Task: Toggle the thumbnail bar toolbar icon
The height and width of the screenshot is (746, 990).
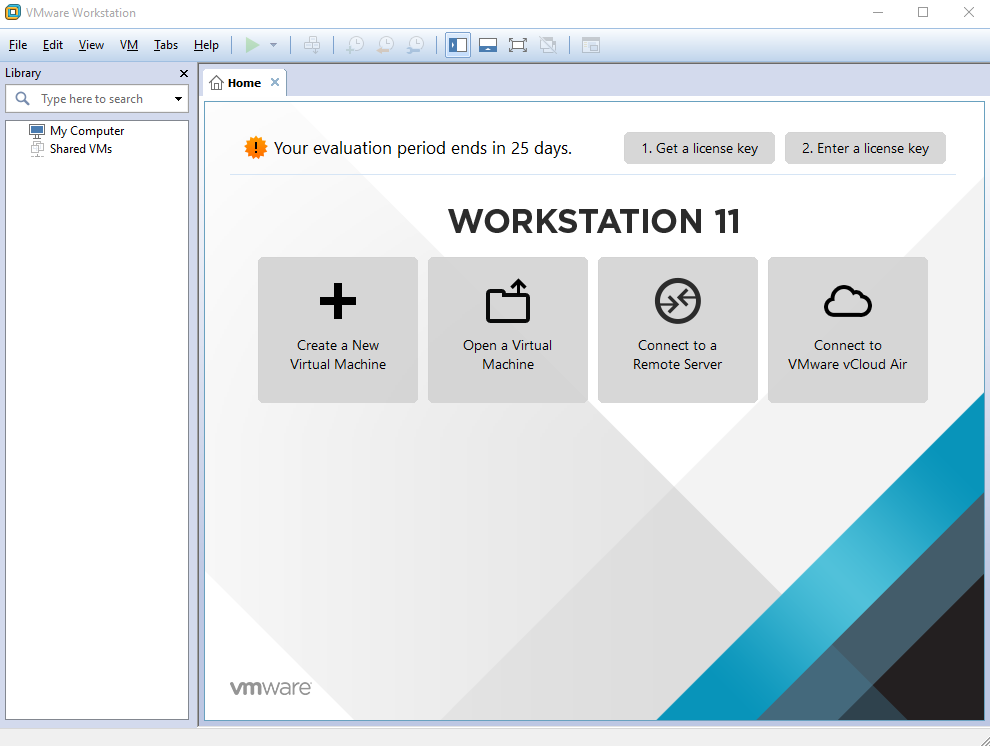Action: (487, 45)
